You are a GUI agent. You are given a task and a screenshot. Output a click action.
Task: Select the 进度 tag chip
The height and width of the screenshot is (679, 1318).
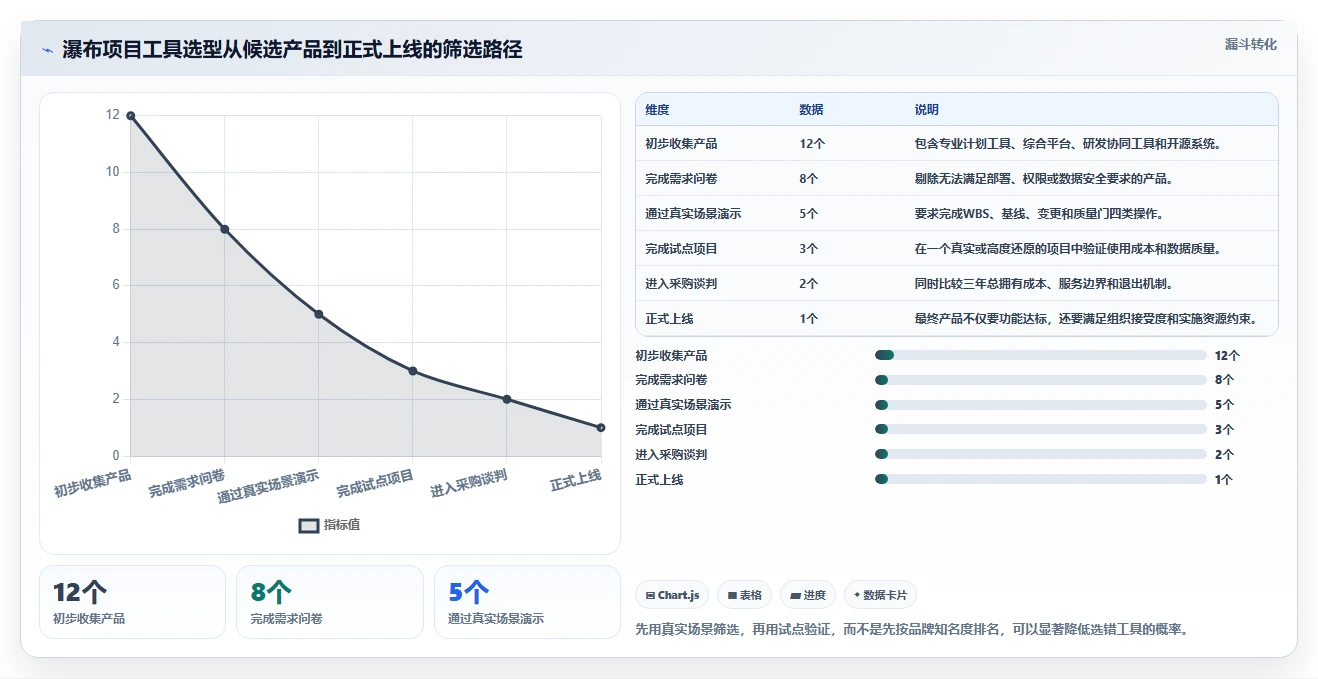pyautogui.click(x=807, y=595)
